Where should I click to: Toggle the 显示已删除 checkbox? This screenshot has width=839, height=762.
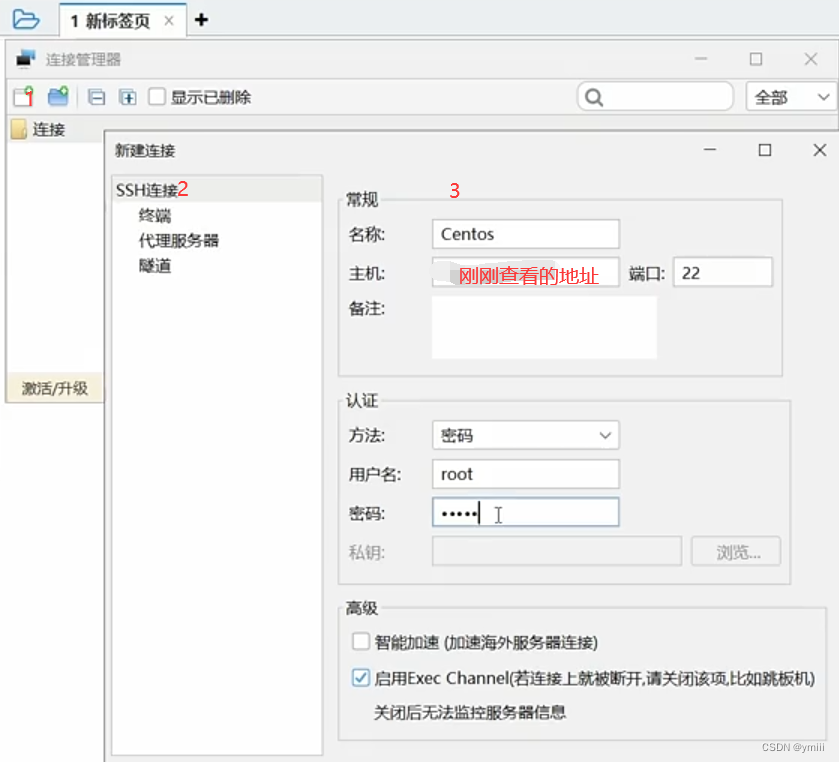(157, 97)
